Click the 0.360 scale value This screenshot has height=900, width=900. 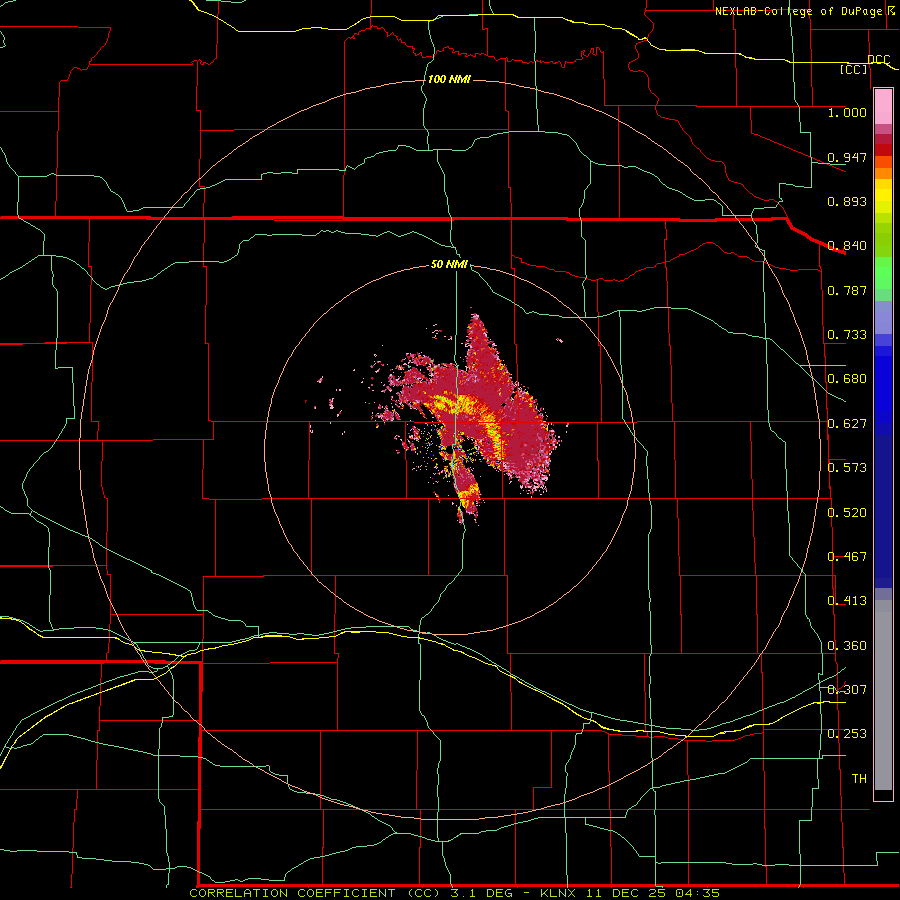point(847,646)
